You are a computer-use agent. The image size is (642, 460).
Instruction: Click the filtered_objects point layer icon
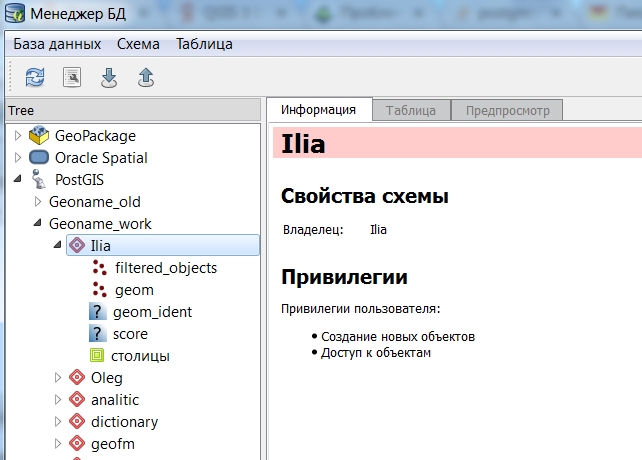tap(99, 267)
